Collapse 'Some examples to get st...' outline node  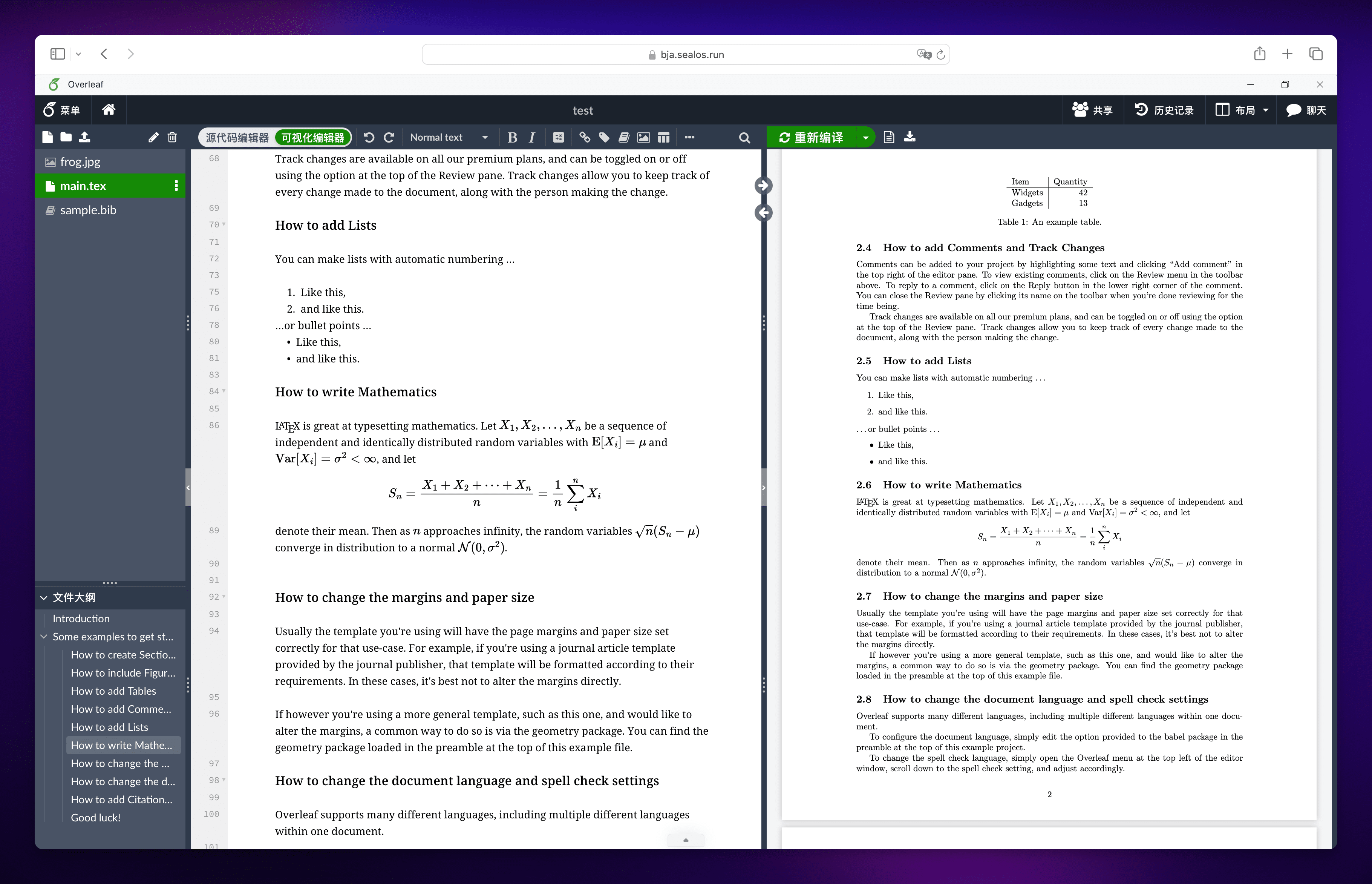[x=44, y=637]
